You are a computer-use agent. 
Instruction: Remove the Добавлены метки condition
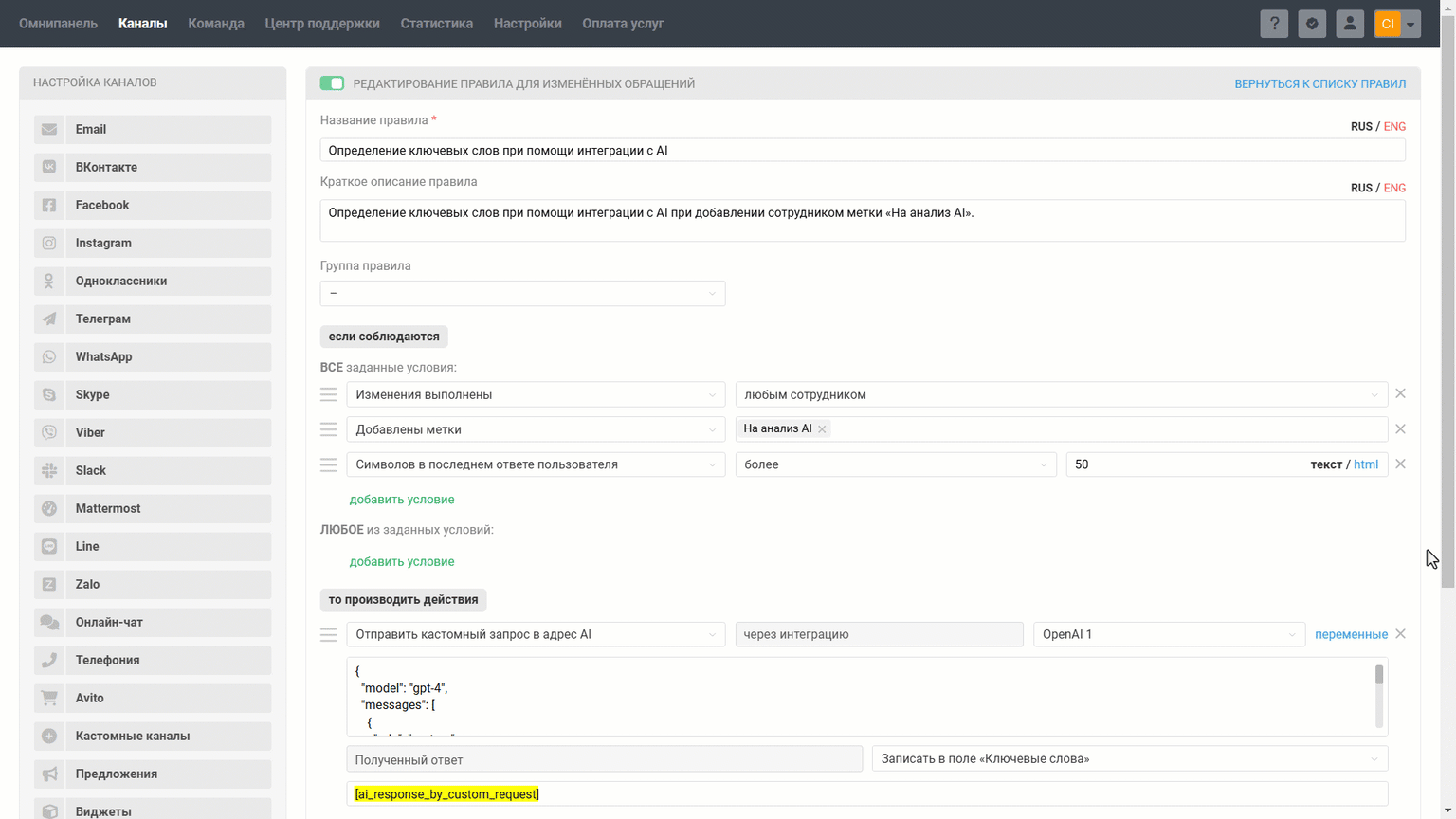click(1400, 428)
